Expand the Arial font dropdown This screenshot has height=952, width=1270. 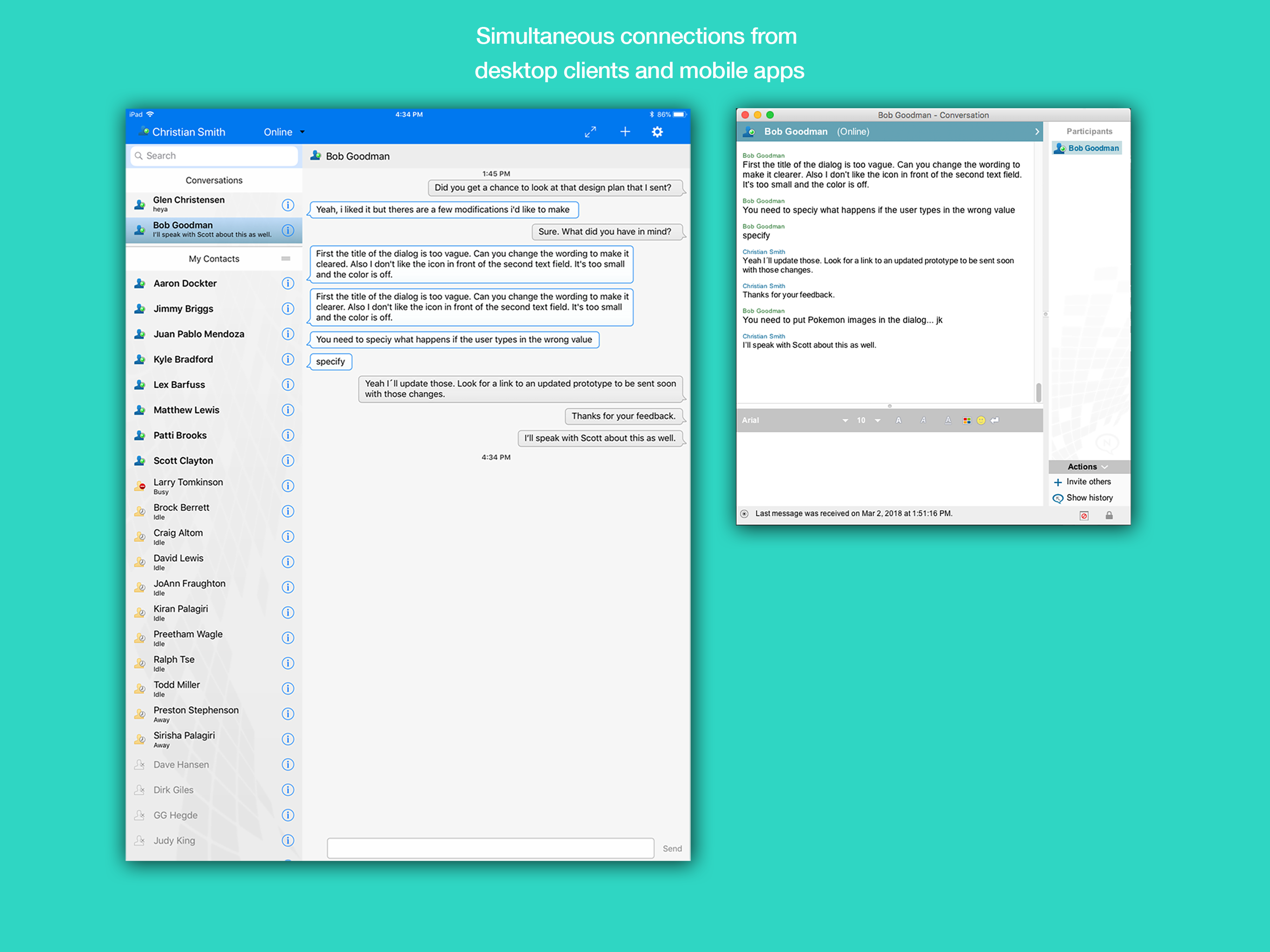[x=845, y=420]
